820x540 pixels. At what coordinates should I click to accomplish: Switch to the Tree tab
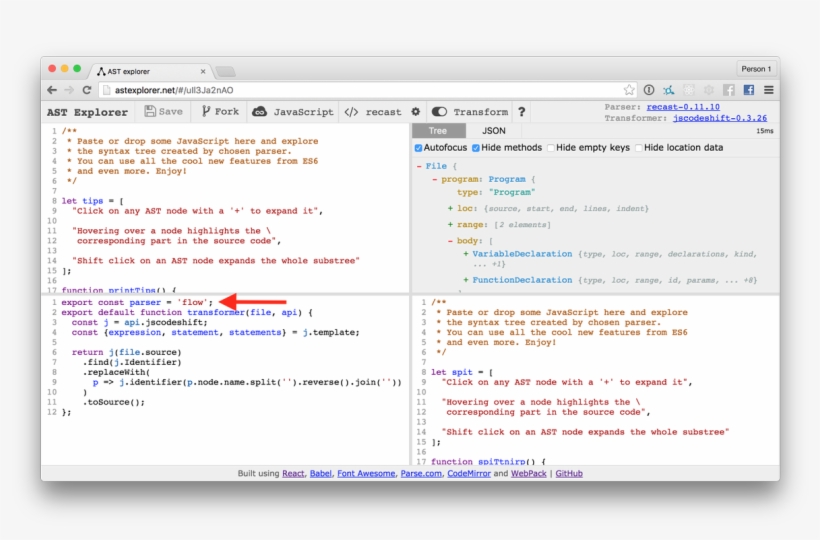438,131
